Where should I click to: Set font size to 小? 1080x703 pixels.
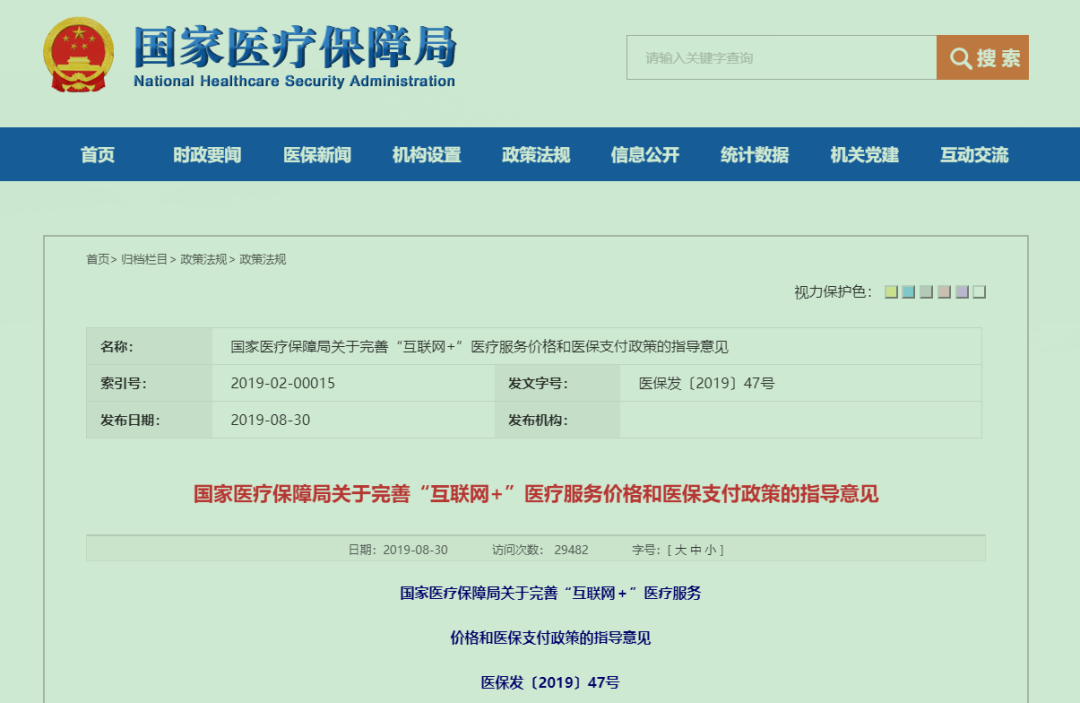coord(710,550)
